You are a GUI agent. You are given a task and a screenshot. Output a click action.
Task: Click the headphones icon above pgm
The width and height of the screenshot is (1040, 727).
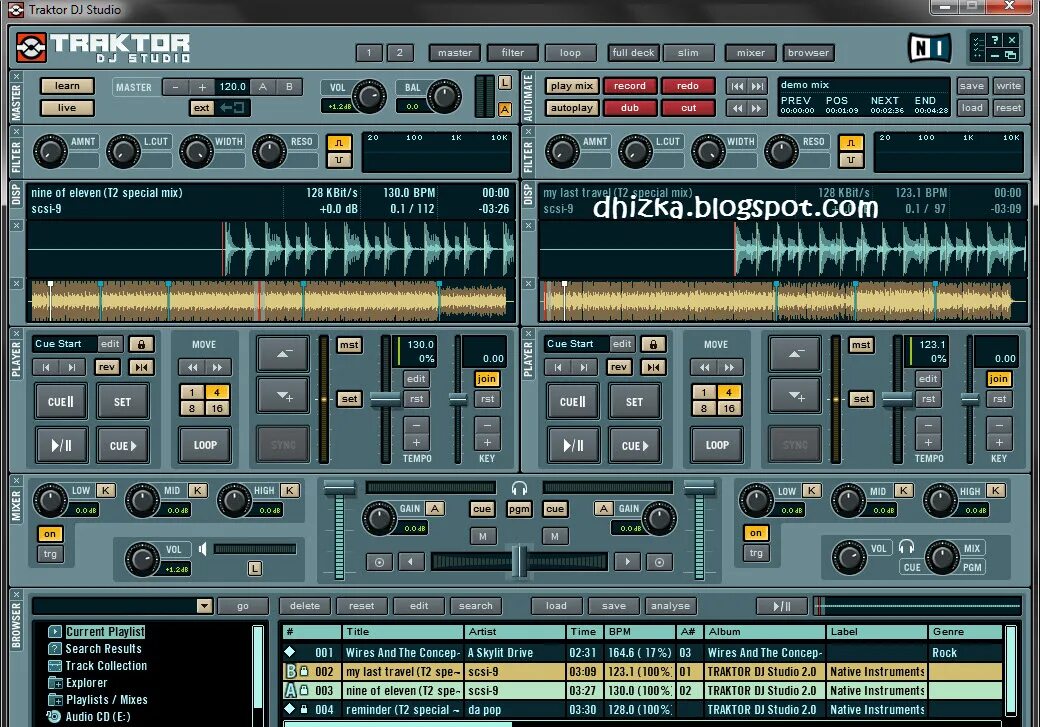[519, 489]
